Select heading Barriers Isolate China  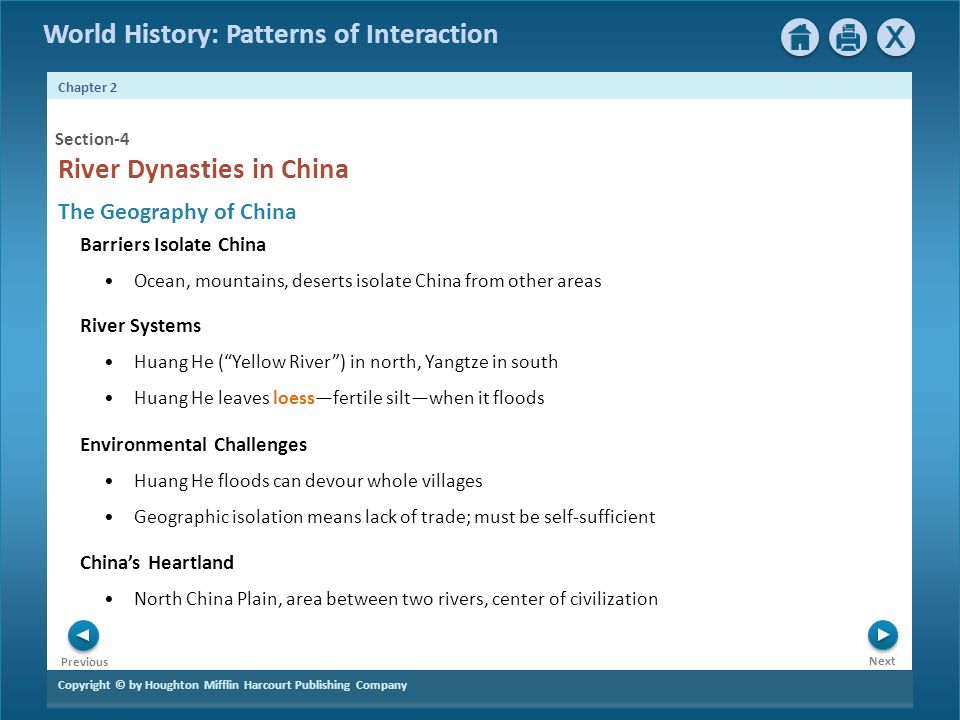(173, 245)
